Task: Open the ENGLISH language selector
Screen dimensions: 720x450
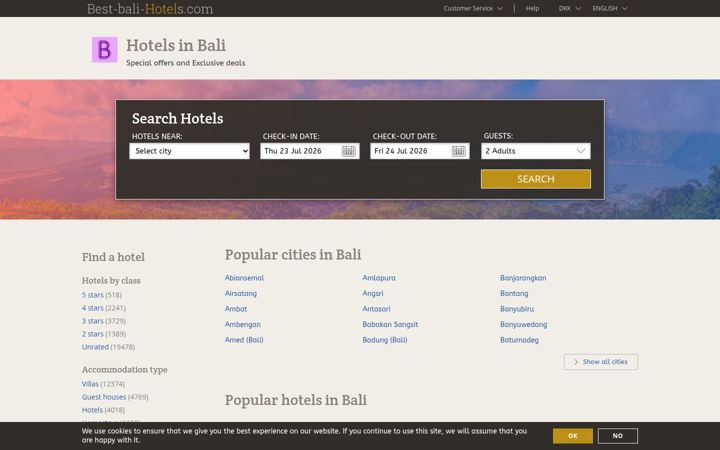Action: [x=610, y=8]
